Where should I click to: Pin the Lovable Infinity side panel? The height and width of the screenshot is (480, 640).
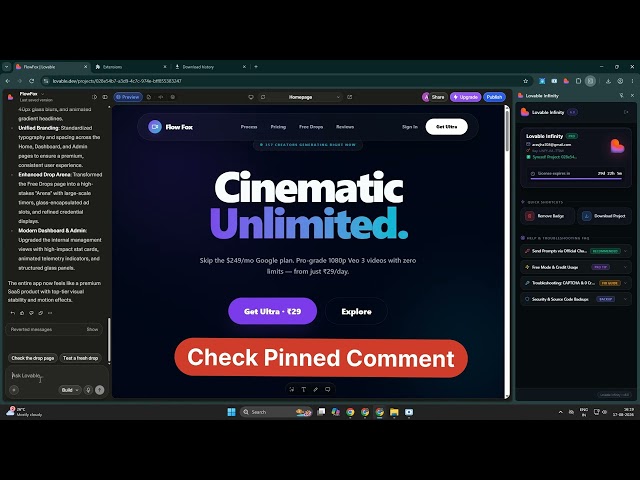621,96
